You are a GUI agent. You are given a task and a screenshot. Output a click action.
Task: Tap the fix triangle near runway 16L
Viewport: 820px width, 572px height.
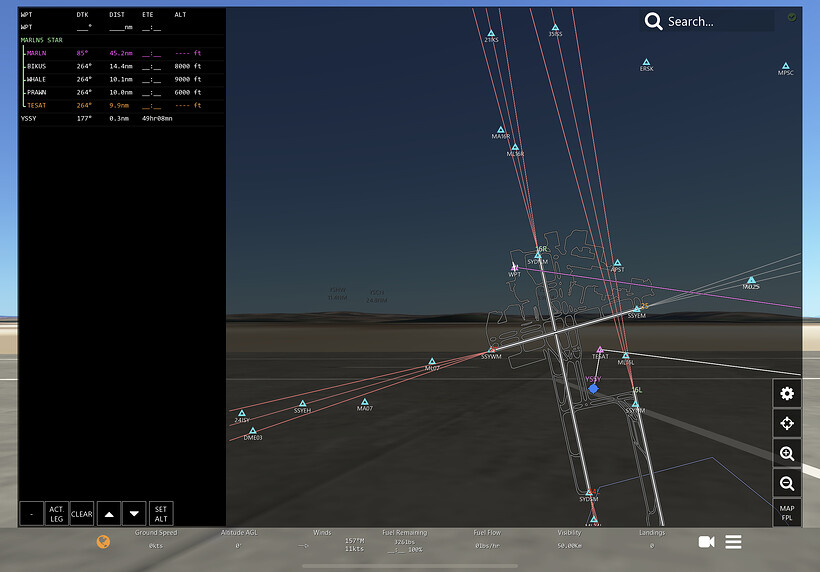[635, 404]
